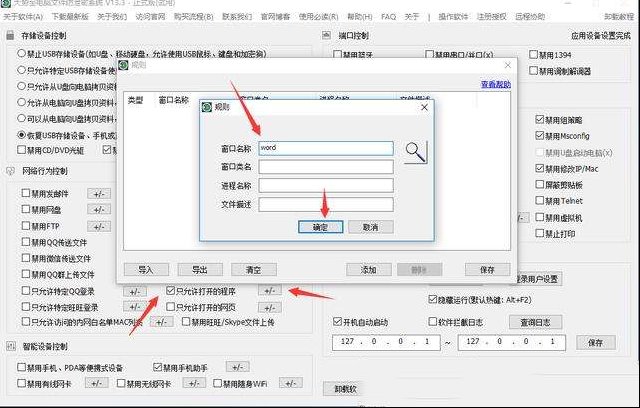Image resolution: width=640 pixels, height=408 pixels.
Task: Open the 注册授权 menu item
Action: pyautogui.click(x=491, y=17)
